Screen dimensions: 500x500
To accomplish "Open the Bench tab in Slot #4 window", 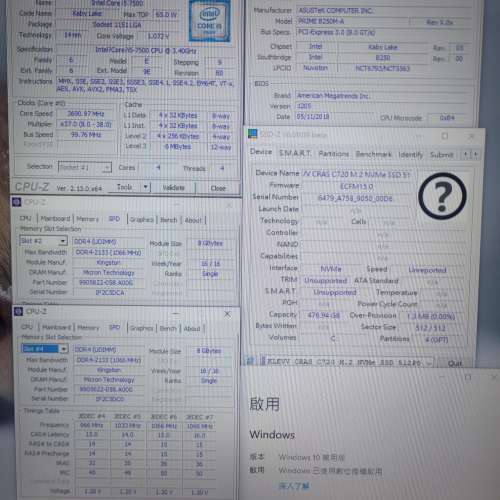I will [x=168, y=328].
